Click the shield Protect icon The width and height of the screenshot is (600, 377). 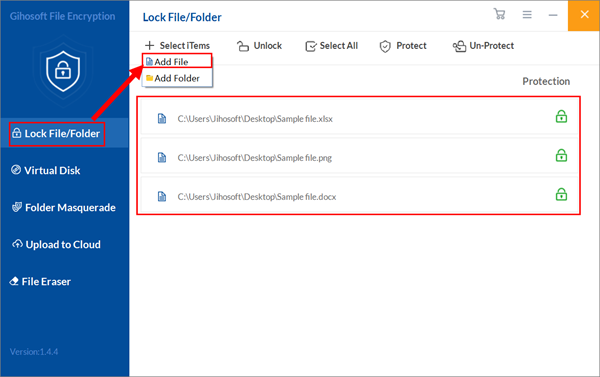(x=385, y=46)
